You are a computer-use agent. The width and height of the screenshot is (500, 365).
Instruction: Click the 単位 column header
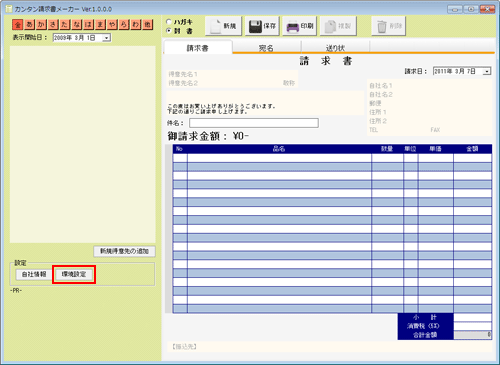(410, 149)
